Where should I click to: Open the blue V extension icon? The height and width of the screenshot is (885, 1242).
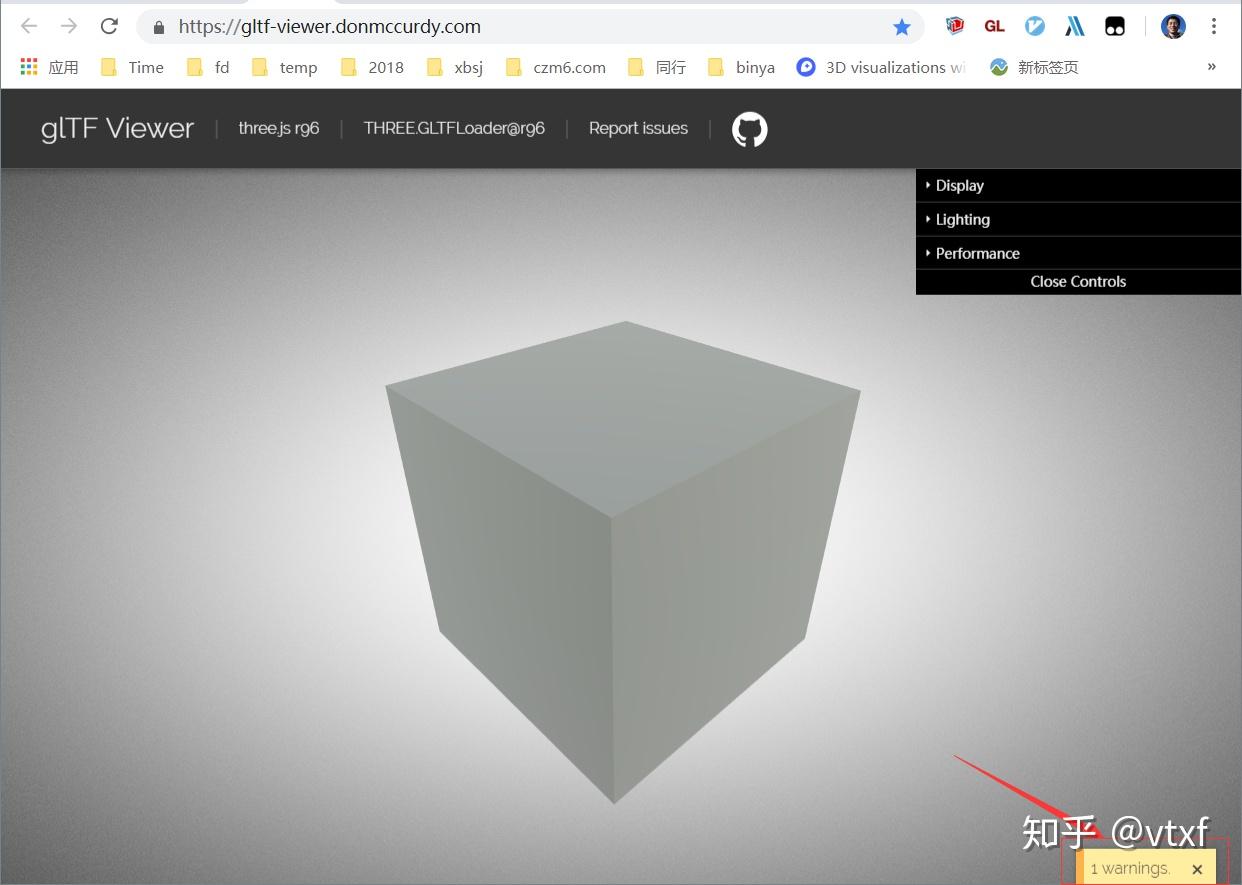coord(1034,25)
